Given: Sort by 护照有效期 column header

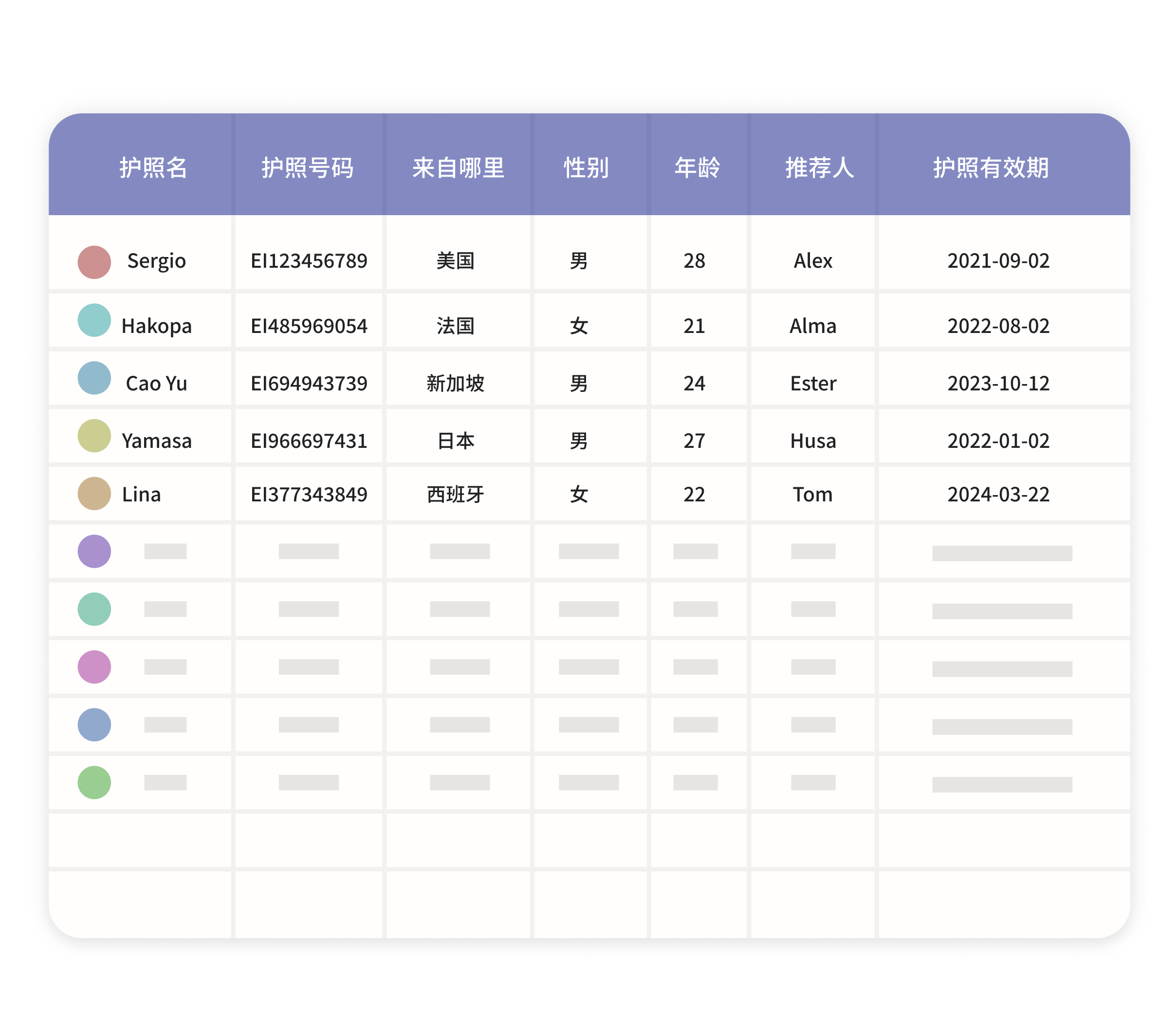Looking at the screenshot, I should pos(991,168).
